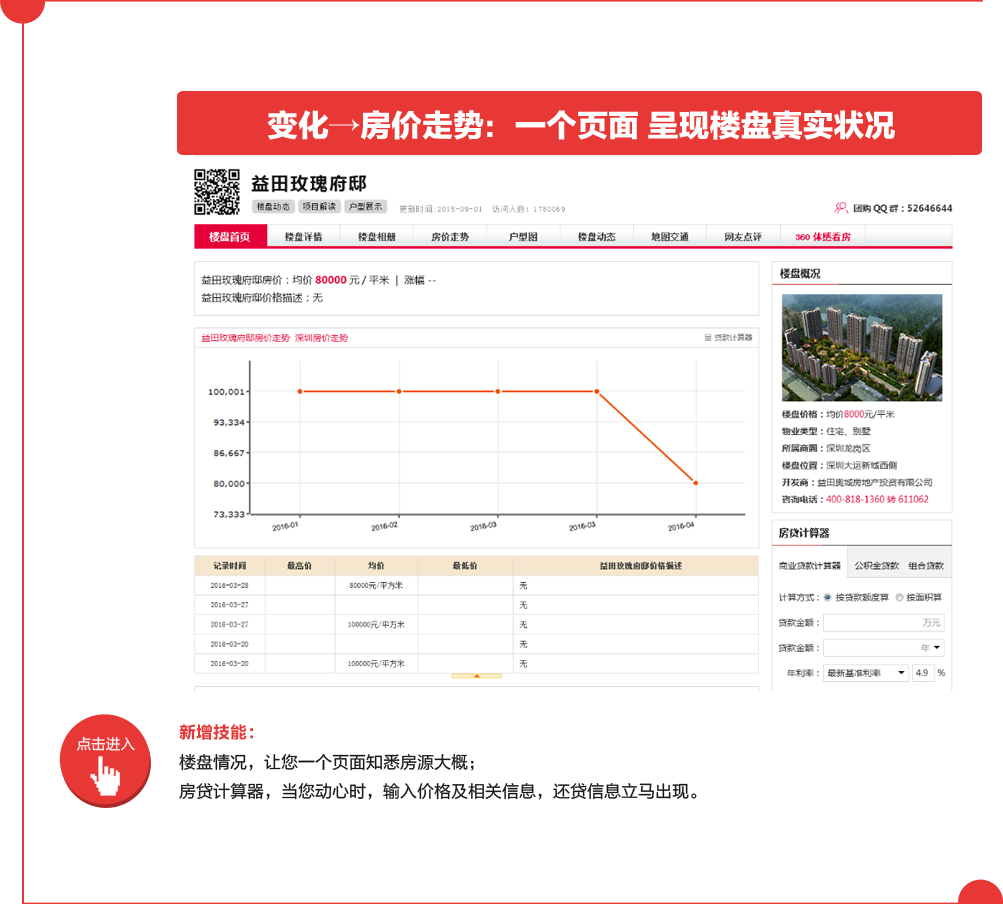Click the red 点击进入 hand button
The height and width of the screenshot is (904, 1003).
pyautogui.click(x=106, y=760)
